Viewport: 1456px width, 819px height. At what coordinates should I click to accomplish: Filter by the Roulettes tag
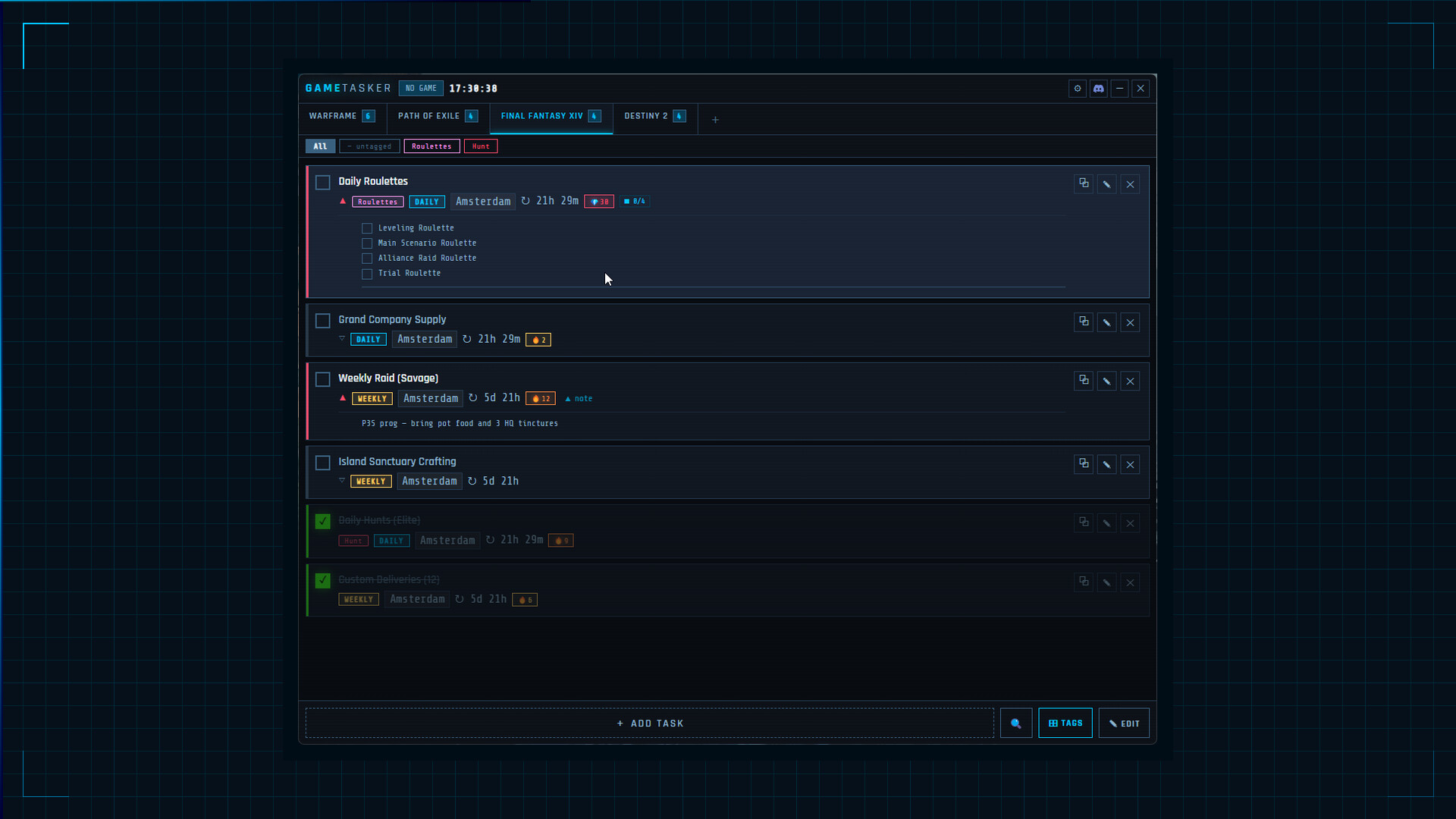pos(431,146)
